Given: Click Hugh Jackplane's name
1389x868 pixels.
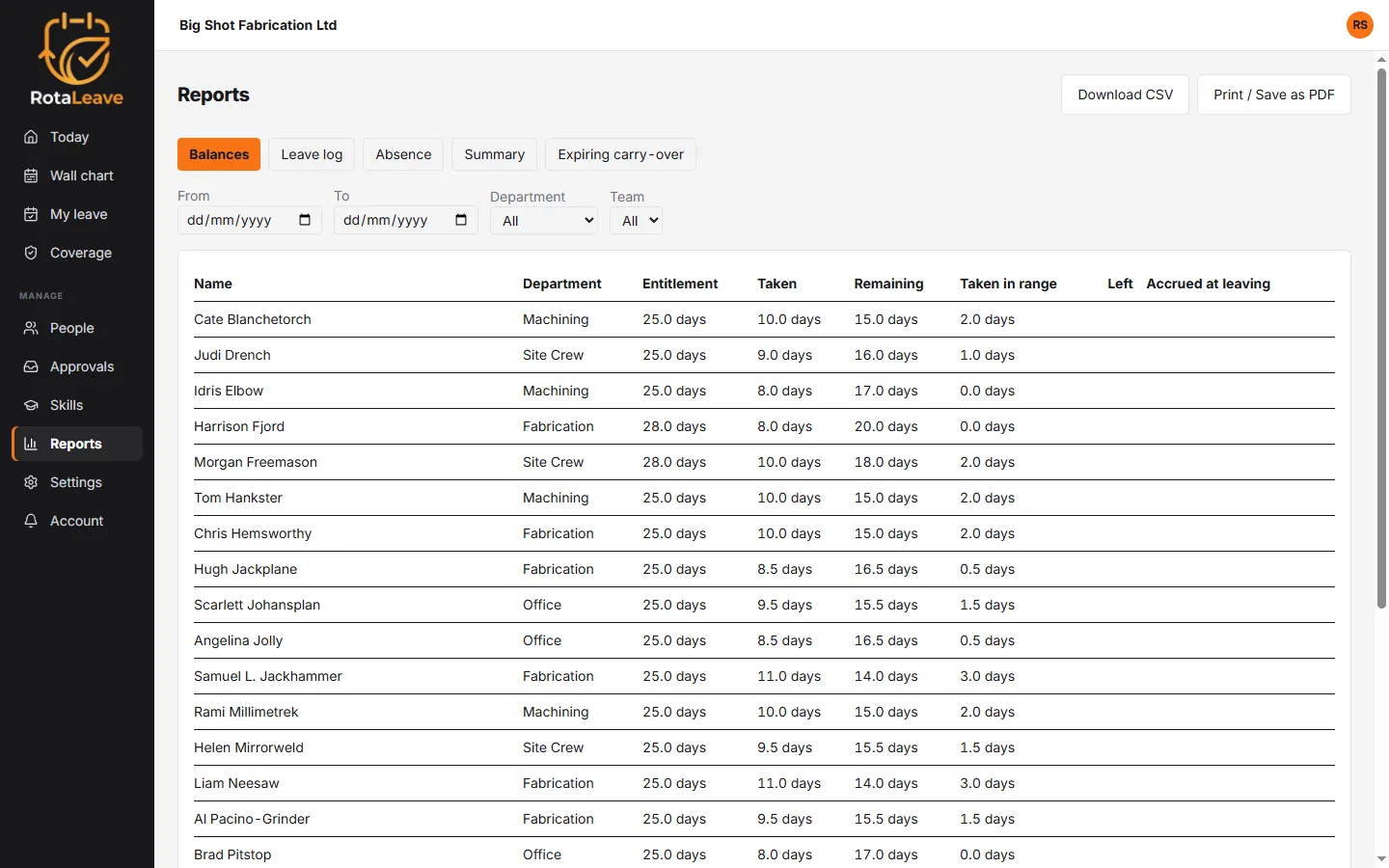Looking at the screenshot, I should pos(245,569).
